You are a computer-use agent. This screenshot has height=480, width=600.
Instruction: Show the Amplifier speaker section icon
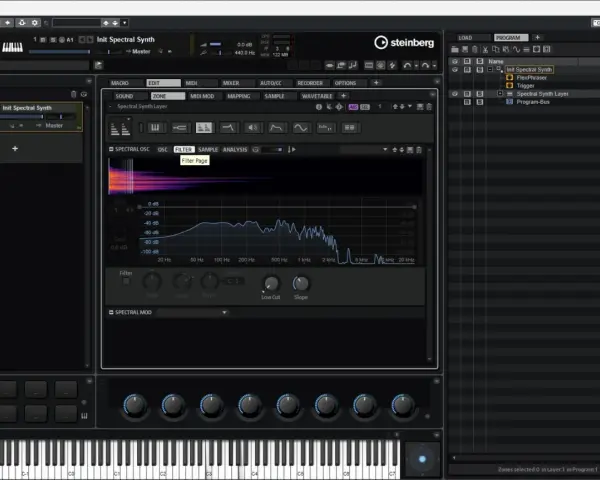point(253,127)
